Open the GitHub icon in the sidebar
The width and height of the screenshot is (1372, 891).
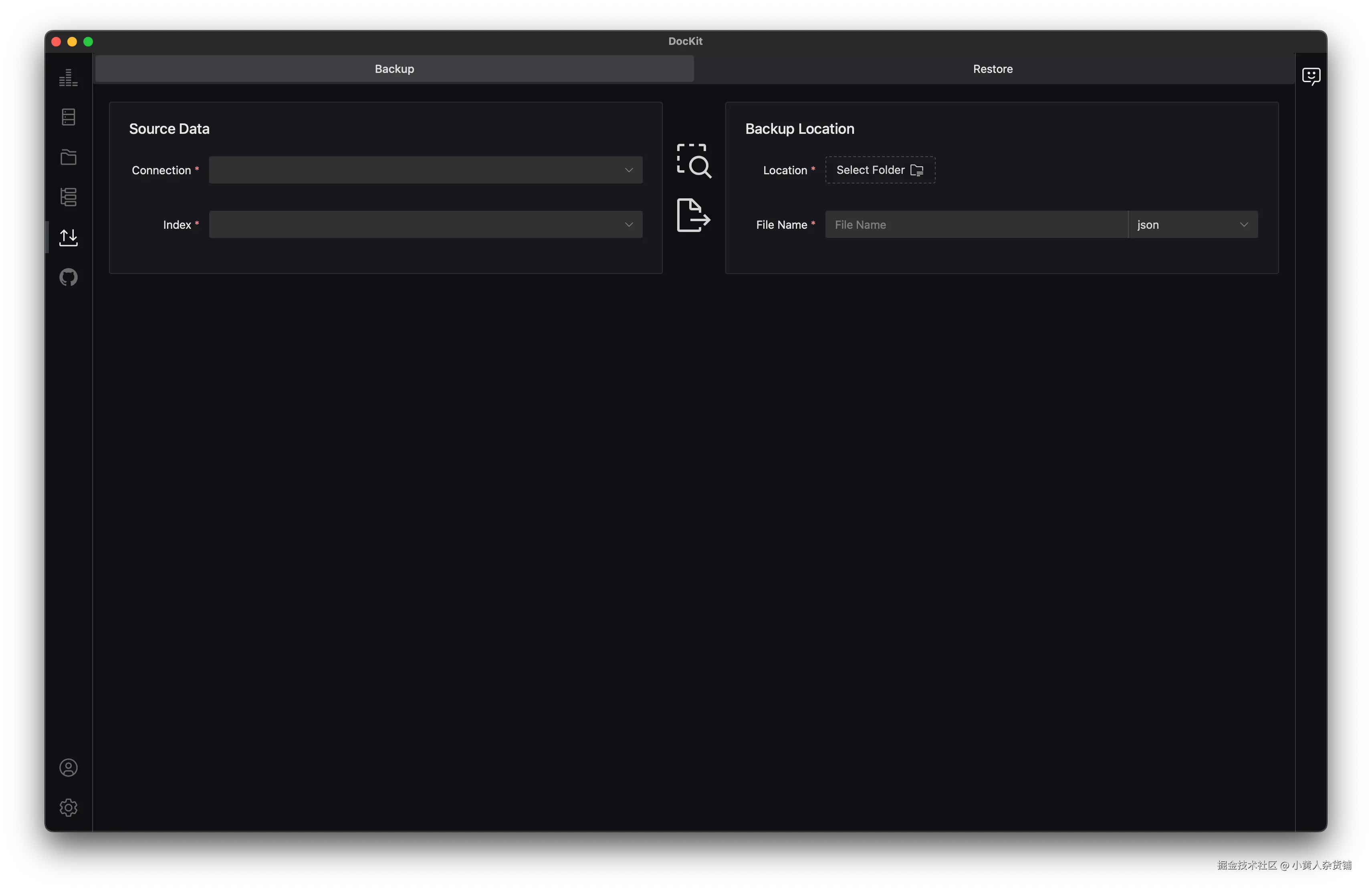(68, 277)
